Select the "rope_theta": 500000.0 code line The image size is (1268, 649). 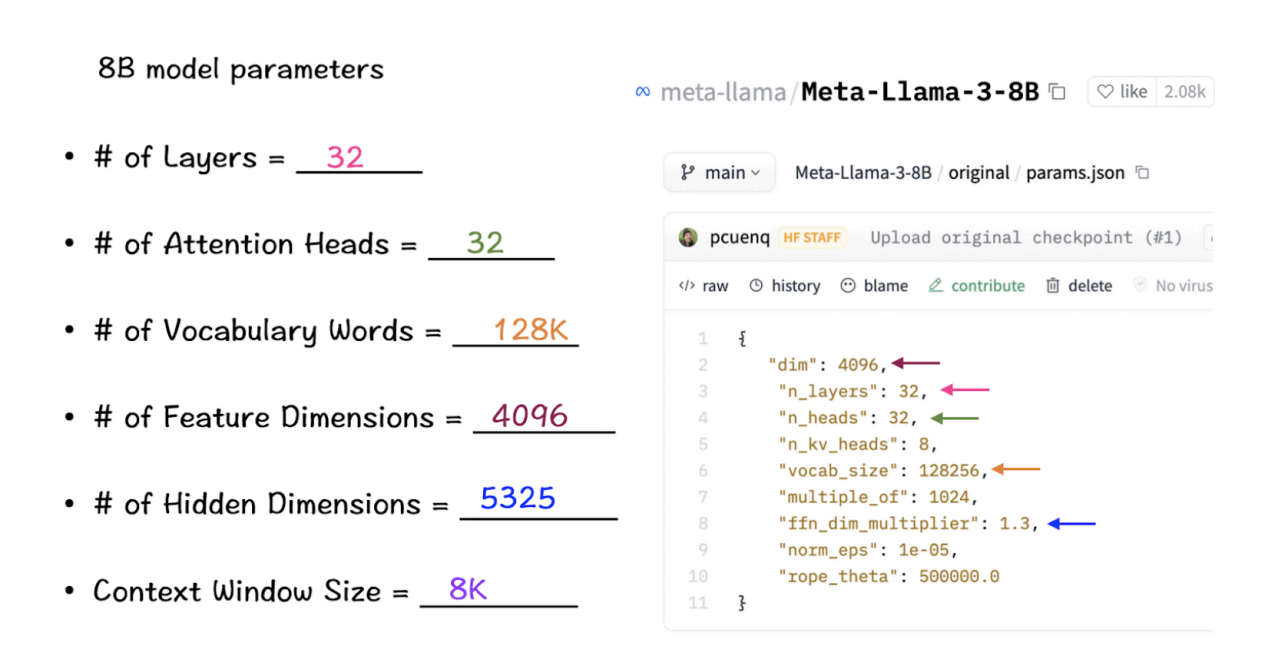[888, 576]
